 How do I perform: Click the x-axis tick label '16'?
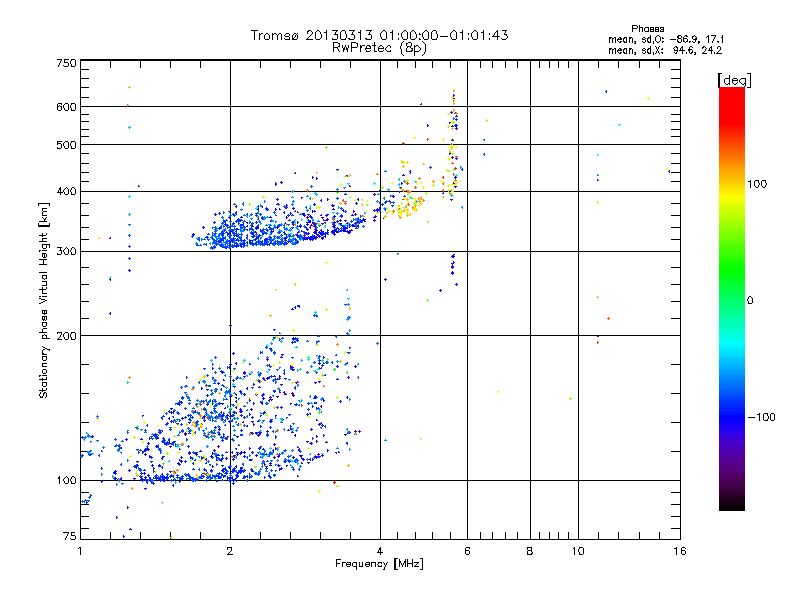[x=680, y=551]
